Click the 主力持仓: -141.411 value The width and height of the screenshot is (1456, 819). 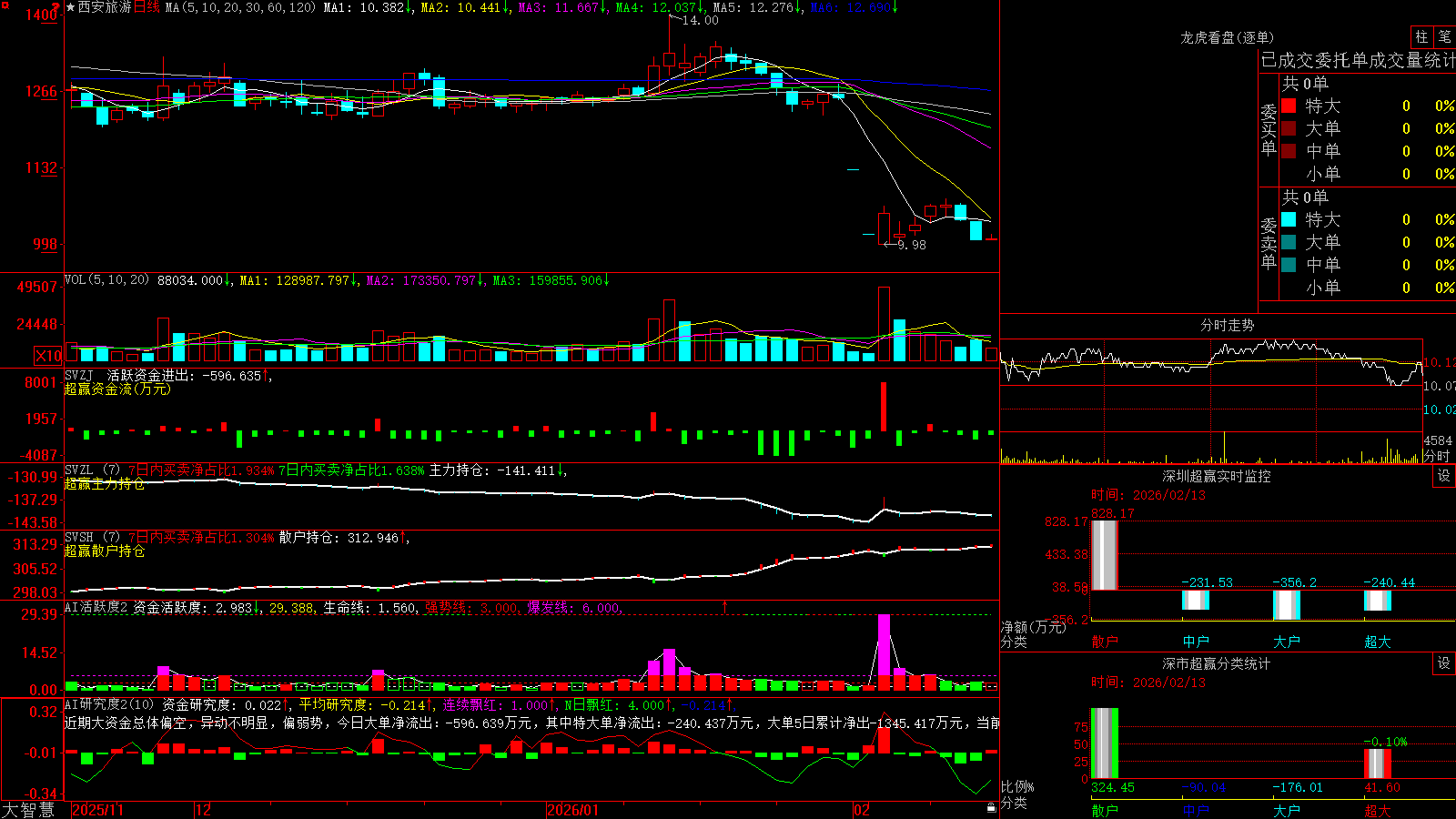pyautogui.click(x=497, y=470)
